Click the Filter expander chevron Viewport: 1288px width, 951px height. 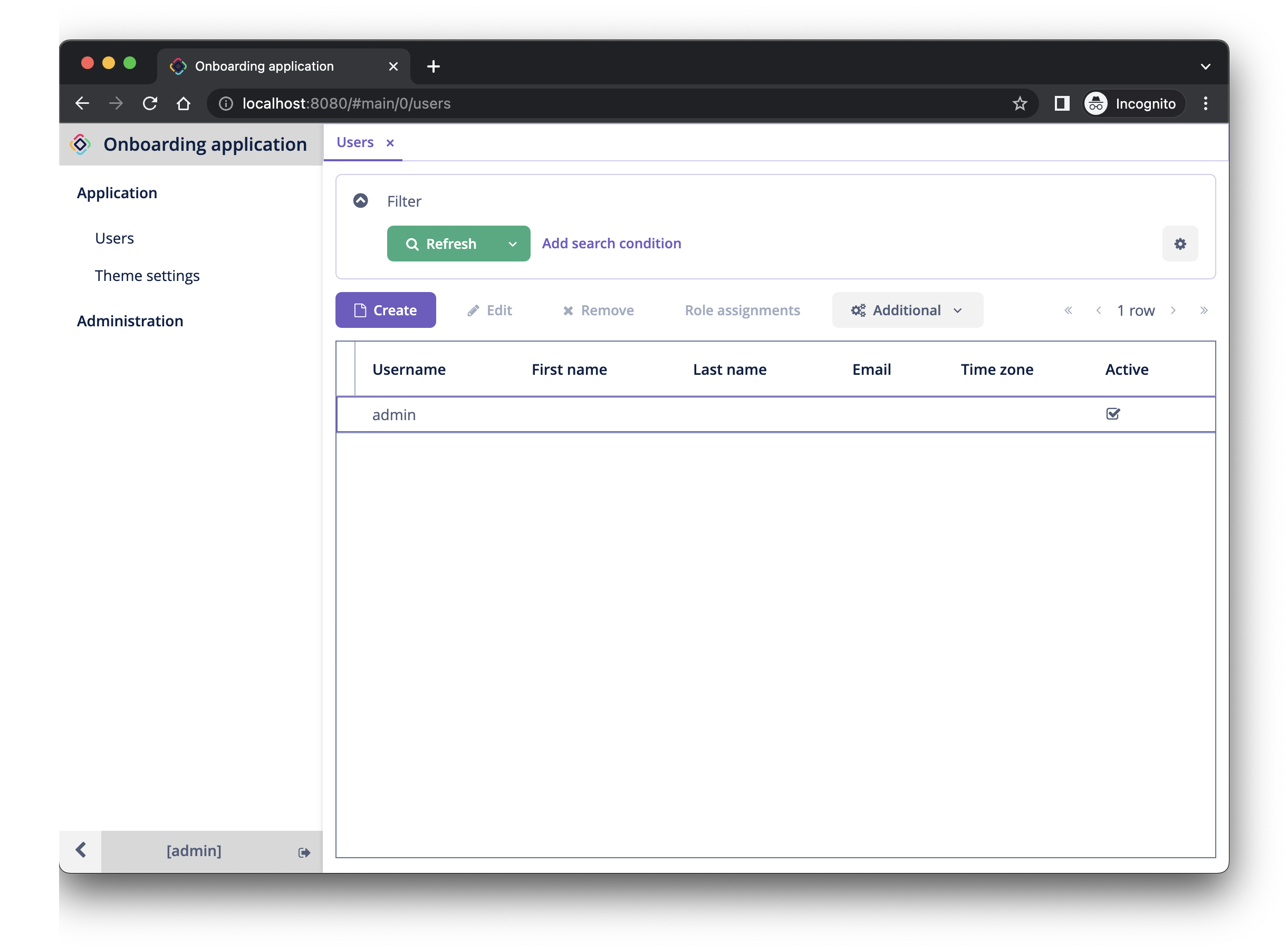coord(362,200)
